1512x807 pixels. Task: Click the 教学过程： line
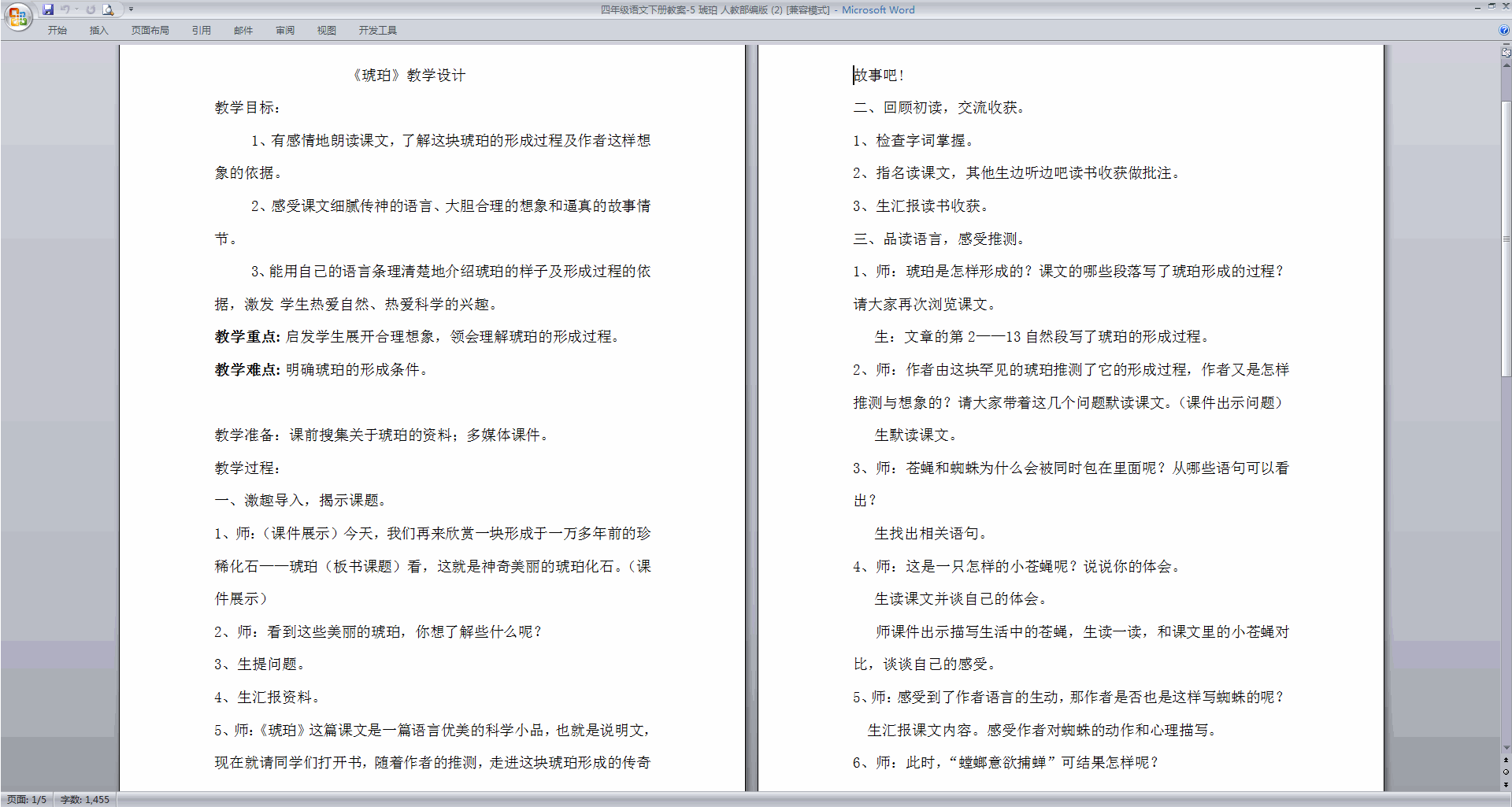pos(248,468)
